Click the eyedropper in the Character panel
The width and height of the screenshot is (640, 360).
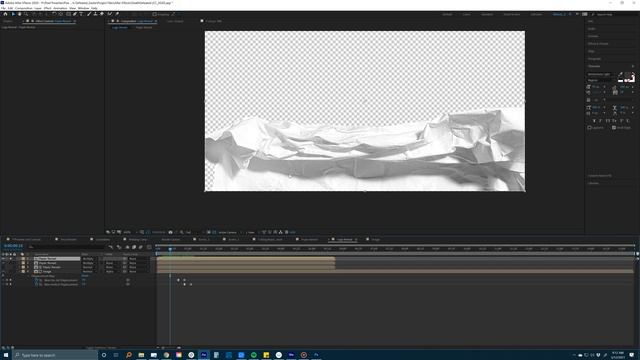[620, 74]
